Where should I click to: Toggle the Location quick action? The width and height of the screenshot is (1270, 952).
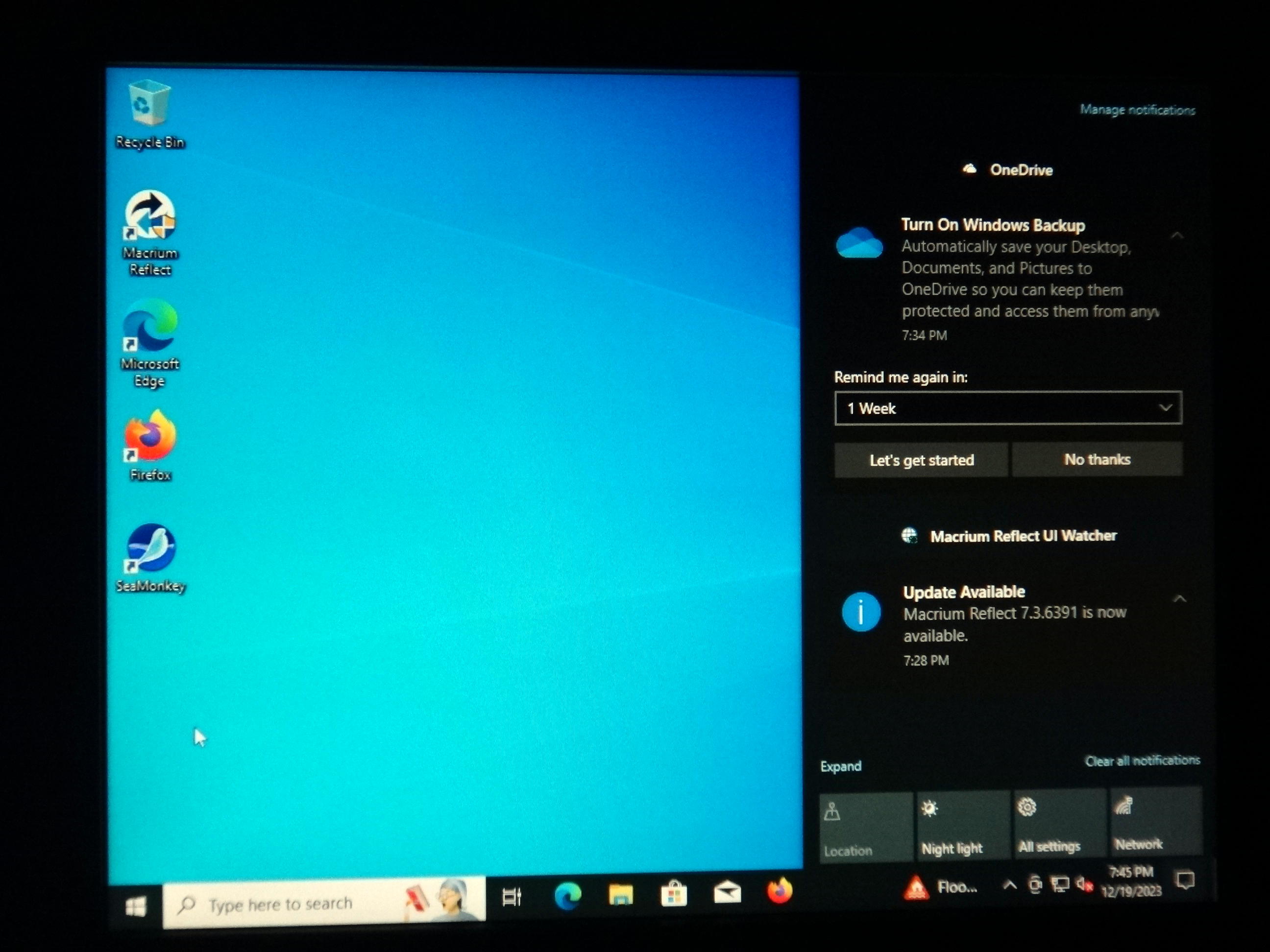[x=866, y=827]
